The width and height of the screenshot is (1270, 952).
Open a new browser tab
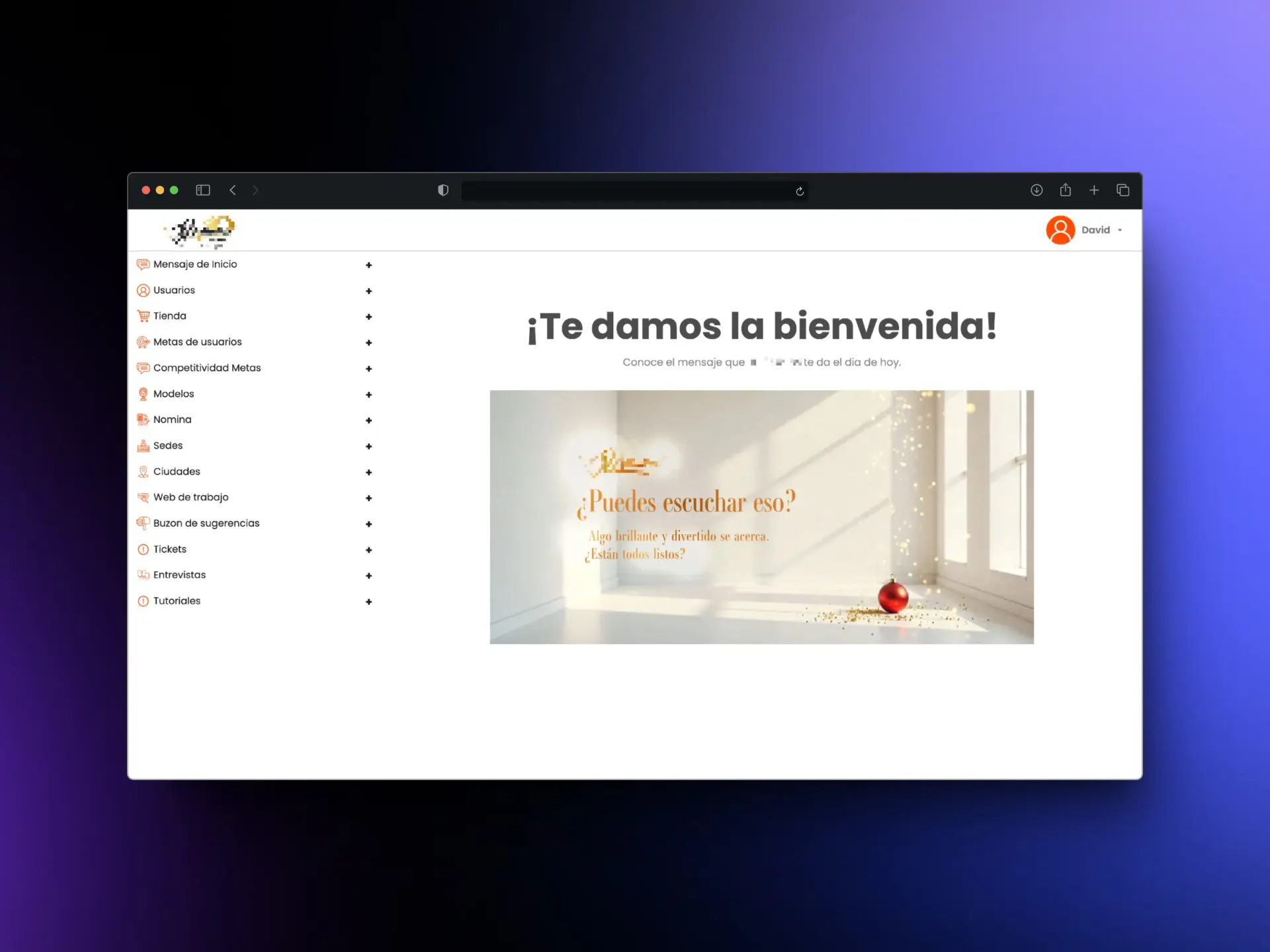1094,190
